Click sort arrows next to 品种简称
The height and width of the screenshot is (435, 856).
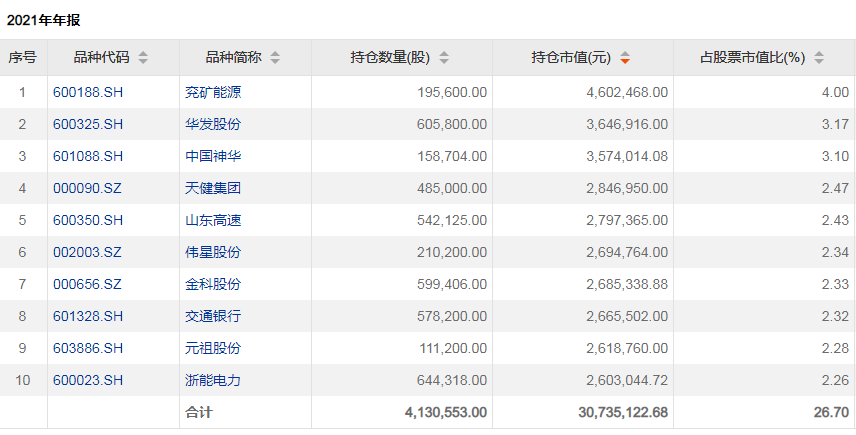click(x=275, y=58)
